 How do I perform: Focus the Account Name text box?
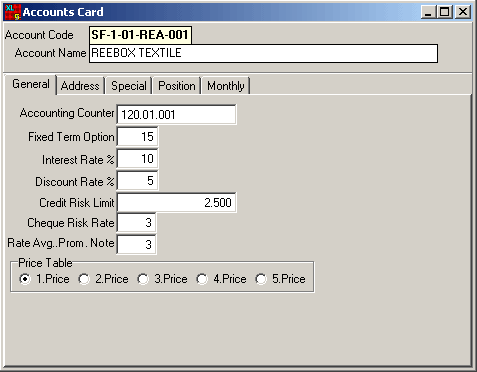coord(263,53)
